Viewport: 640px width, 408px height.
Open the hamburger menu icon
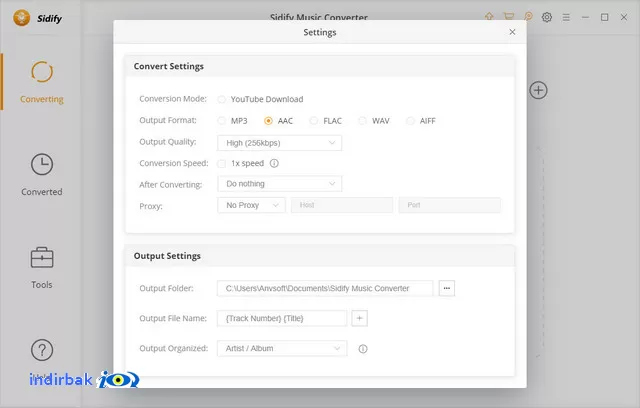tap(566, 18)
